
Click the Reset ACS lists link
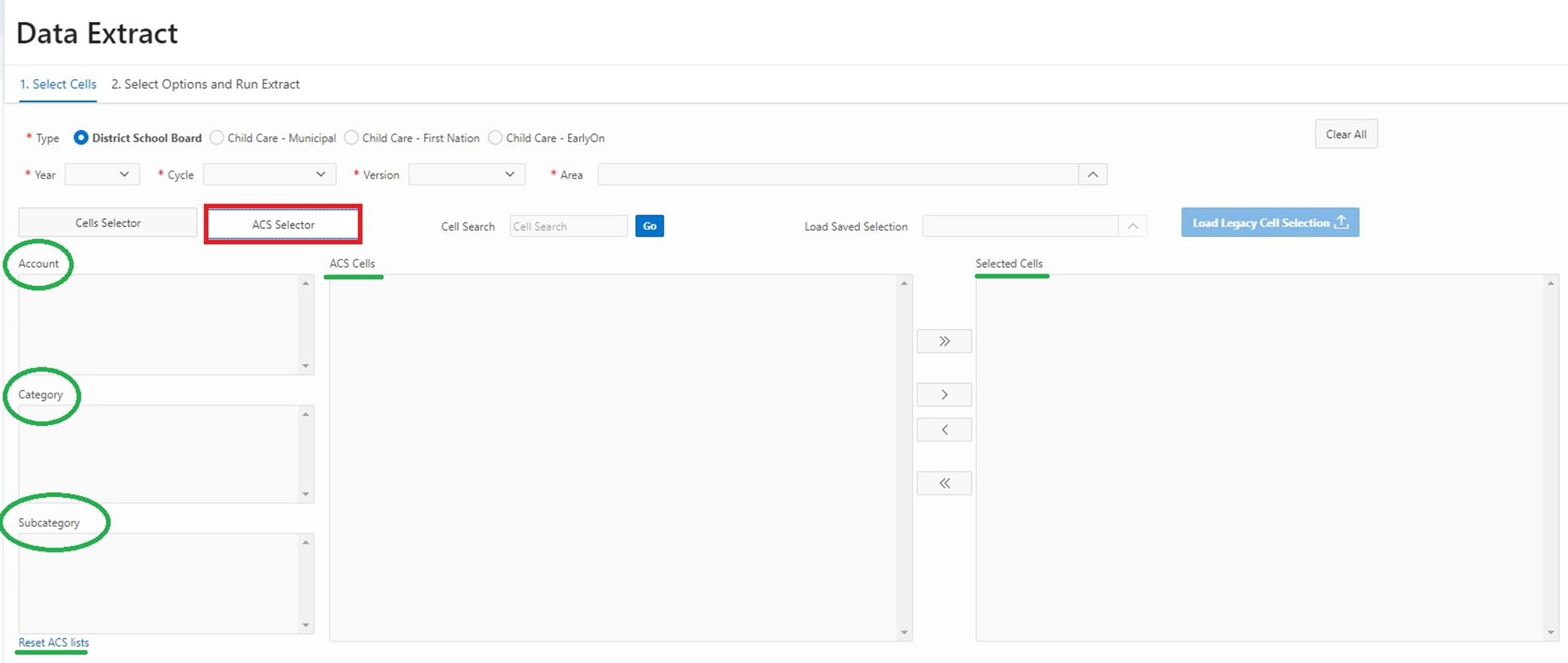53,643
